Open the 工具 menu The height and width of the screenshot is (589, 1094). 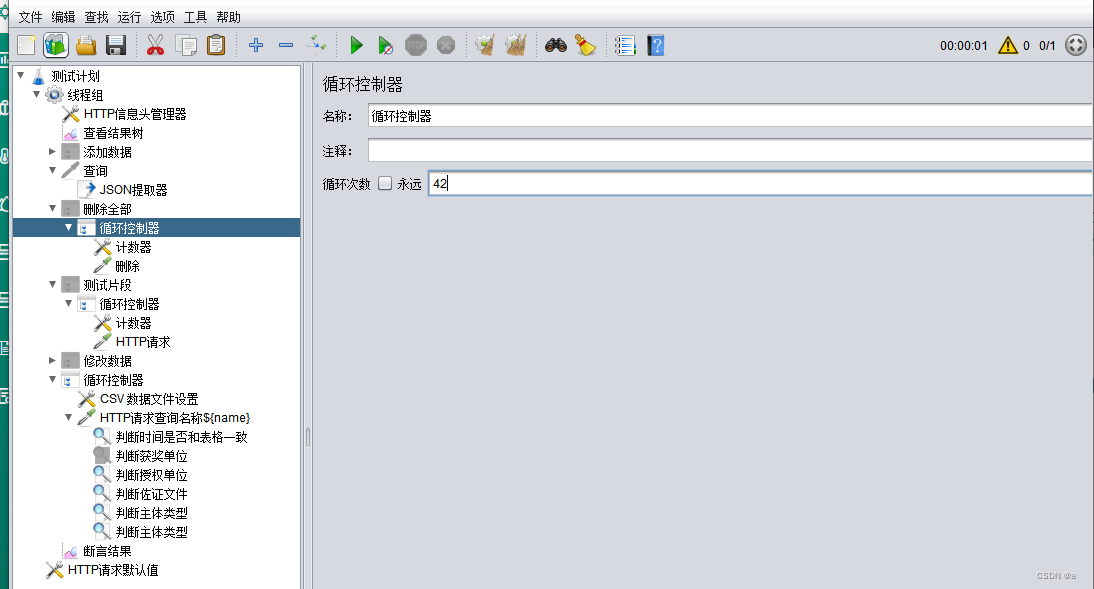pos(195,17)
